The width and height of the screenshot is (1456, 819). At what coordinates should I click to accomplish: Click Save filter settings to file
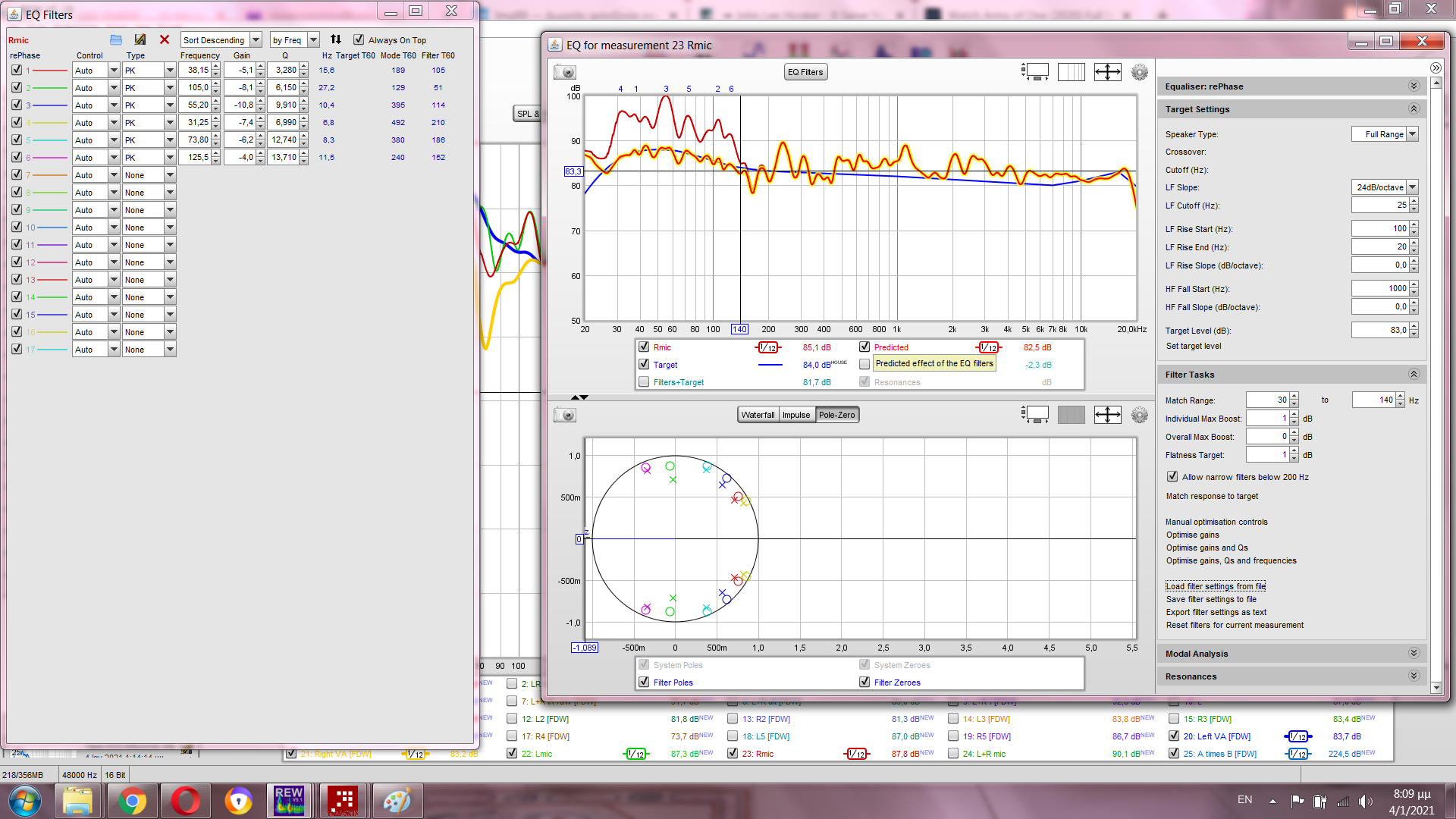coord(1211,599)
